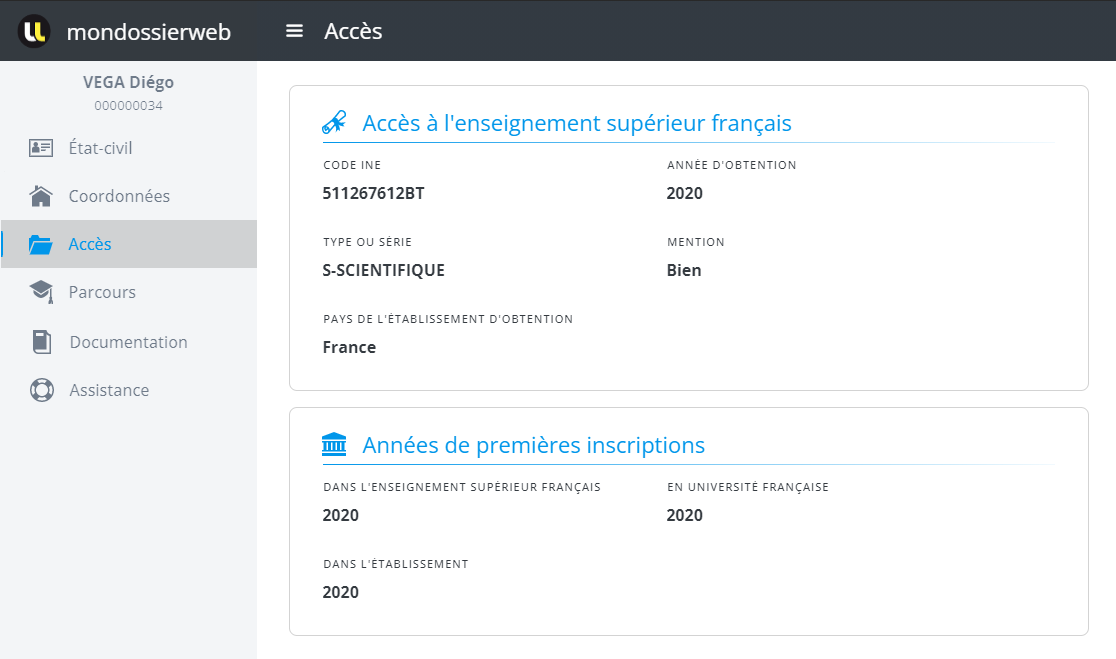
Task: Click the diploma icon beside Accès heading
Action: (334, 123)
